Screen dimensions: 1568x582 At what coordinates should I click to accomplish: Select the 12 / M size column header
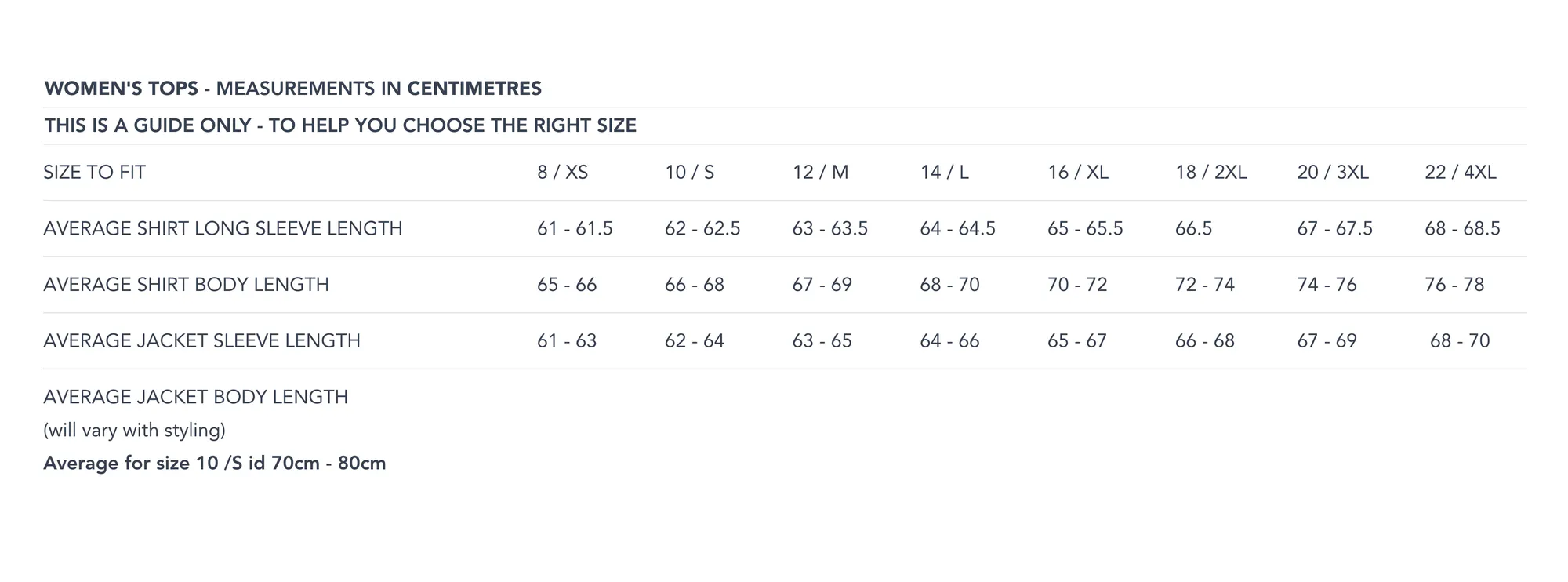820,173
